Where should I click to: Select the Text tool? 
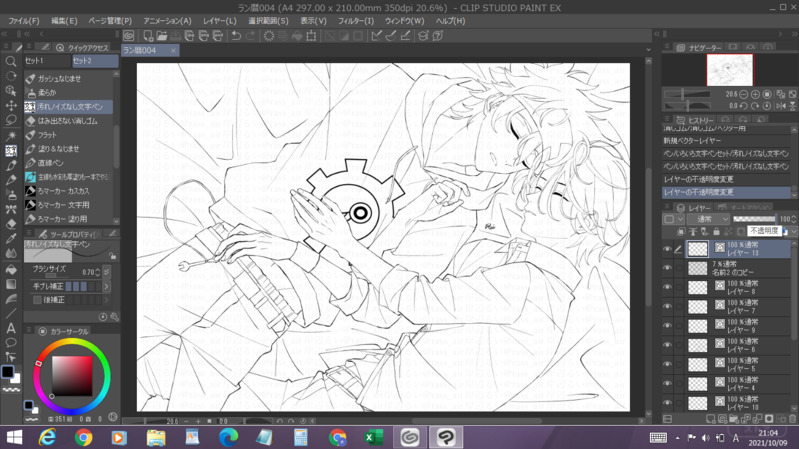[11, 328]
